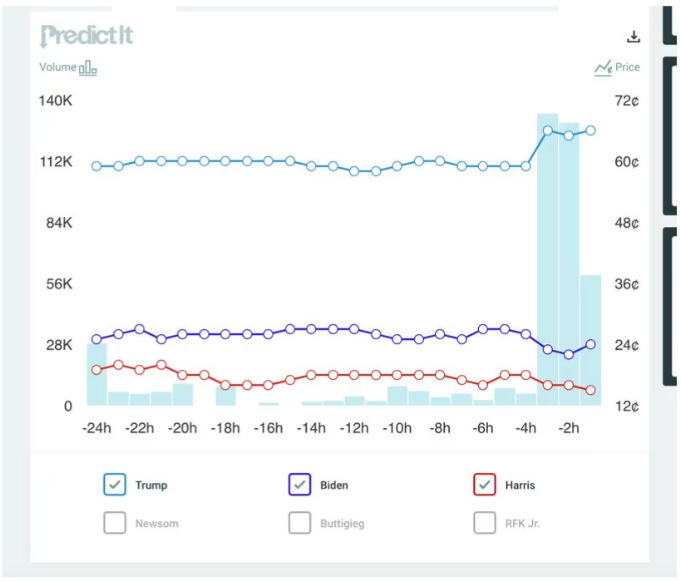Click the Volume label text
Image resolution: width=681 pixels, height=581 pixels.
tap(57, 68)
